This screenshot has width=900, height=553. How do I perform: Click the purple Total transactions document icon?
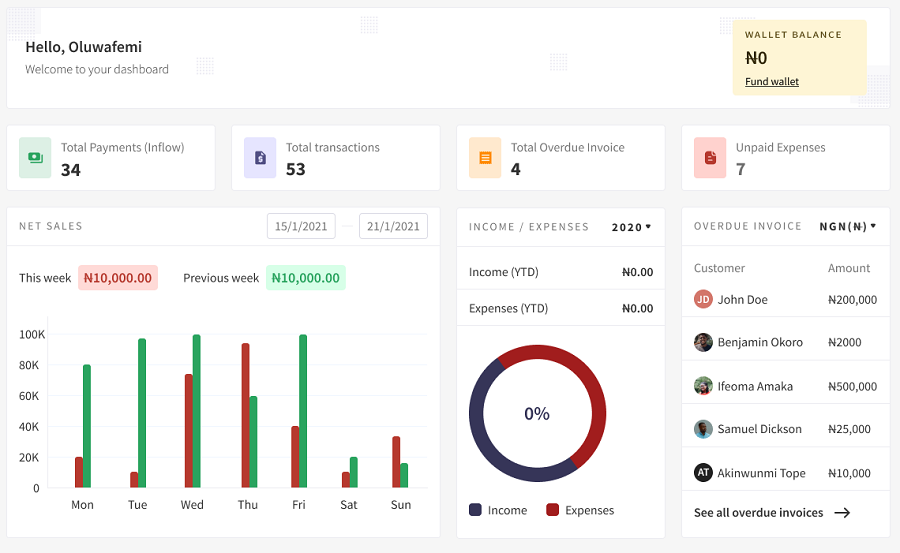(260, 157)
